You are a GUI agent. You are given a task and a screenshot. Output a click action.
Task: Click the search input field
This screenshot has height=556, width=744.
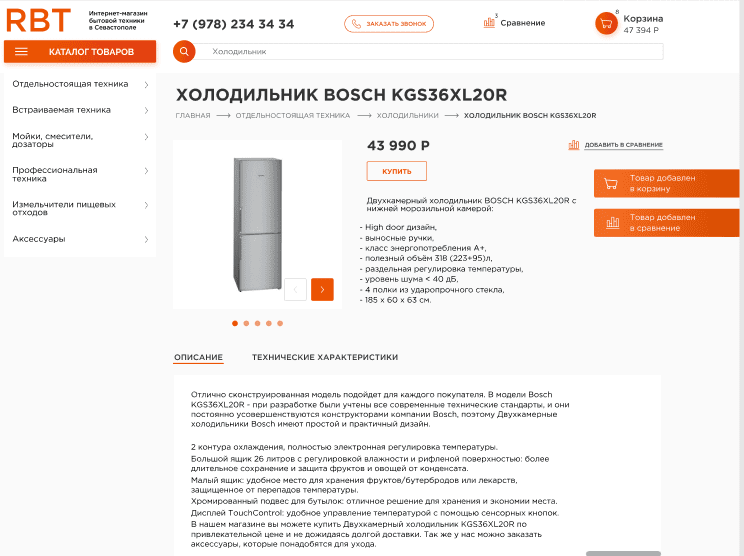[430, 51]
